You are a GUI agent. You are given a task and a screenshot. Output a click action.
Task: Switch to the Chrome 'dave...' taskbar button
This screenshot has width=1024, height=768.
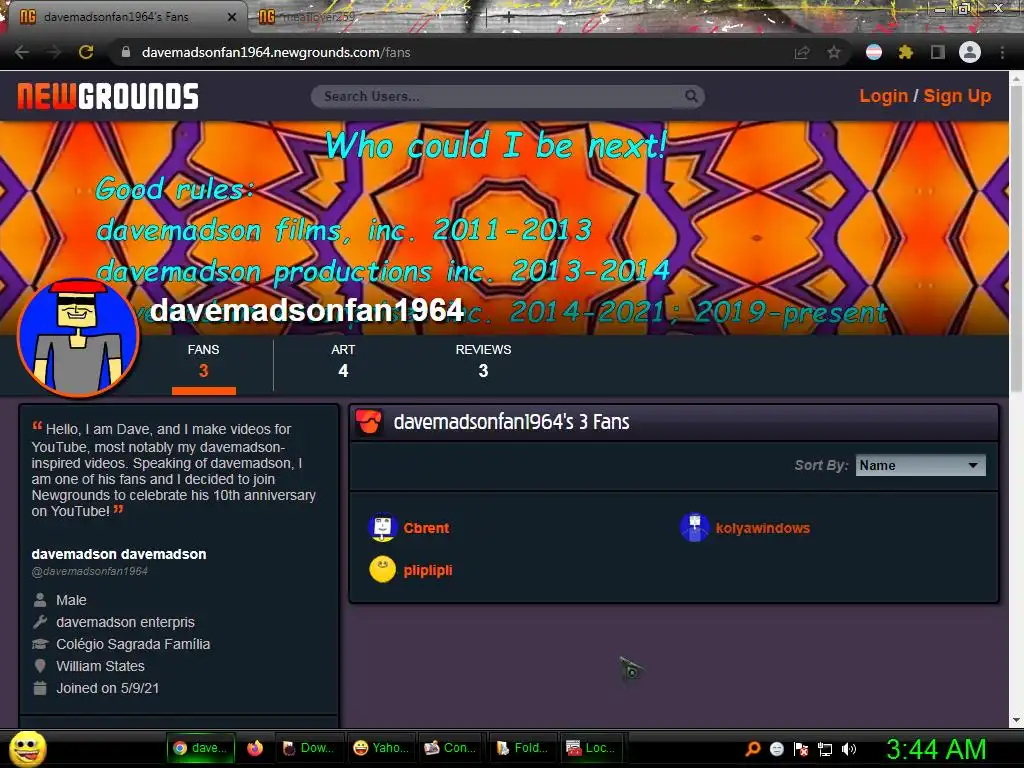click(x=200, y=748)
